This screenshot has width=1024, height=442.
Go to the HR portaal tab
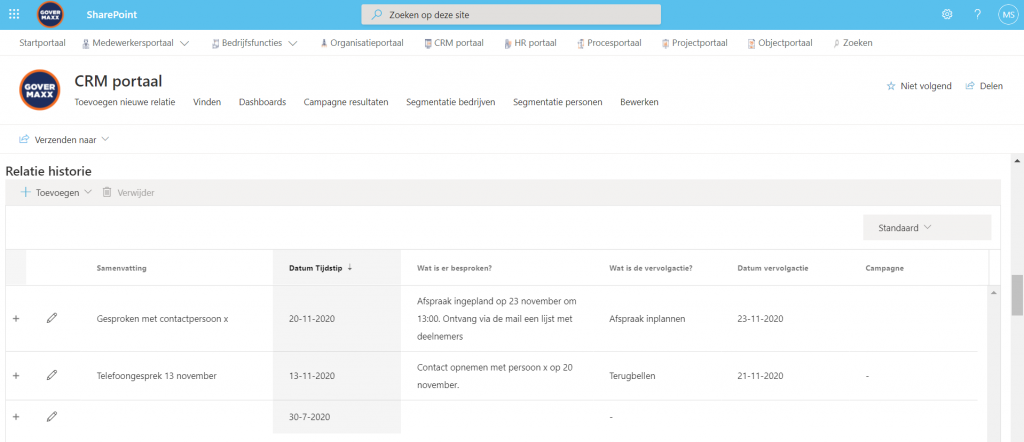pos(534,43)
